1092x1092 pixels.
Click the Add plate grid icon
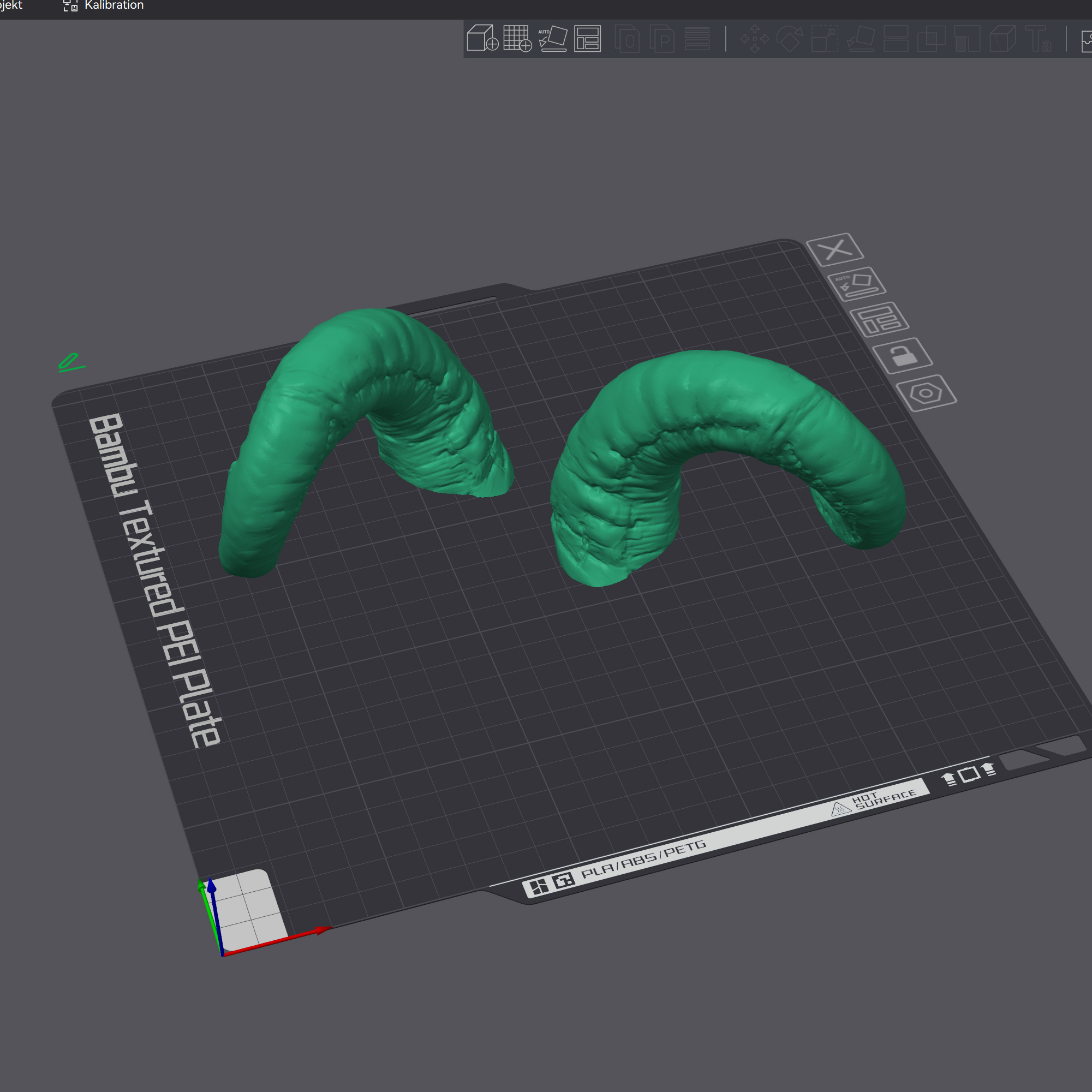[x=517, y=38]
